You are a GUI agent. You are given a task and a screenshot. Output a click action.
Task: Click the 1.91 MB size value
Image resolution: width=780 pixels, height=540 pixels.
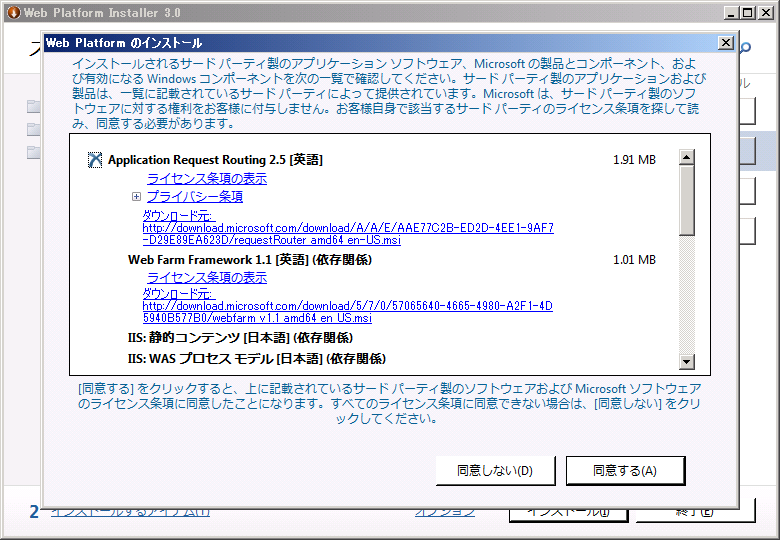click(634, 160)
